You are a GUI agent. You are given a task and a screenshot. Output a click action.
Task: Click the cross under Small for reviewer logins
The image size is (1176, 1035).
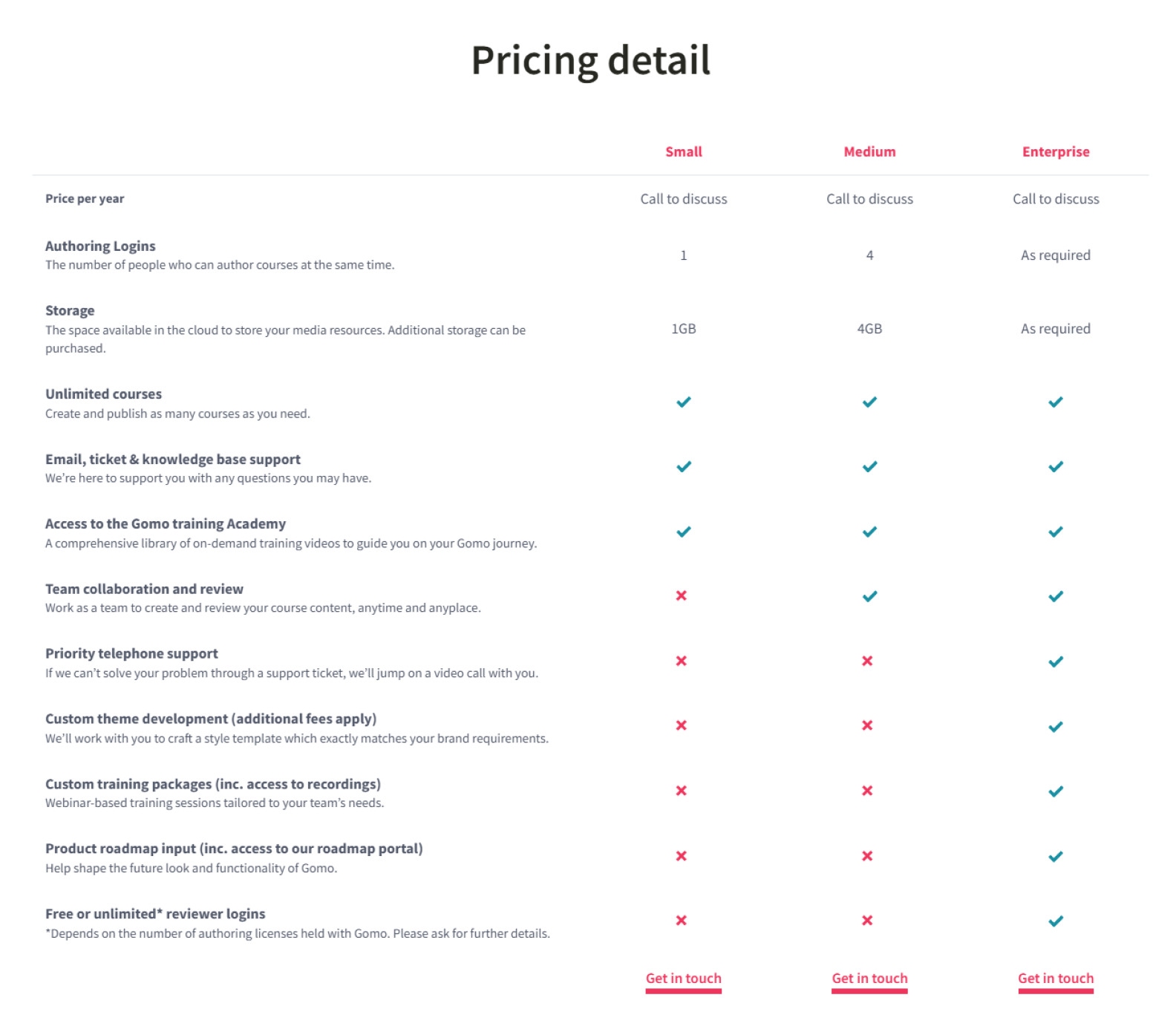point(681,921)
